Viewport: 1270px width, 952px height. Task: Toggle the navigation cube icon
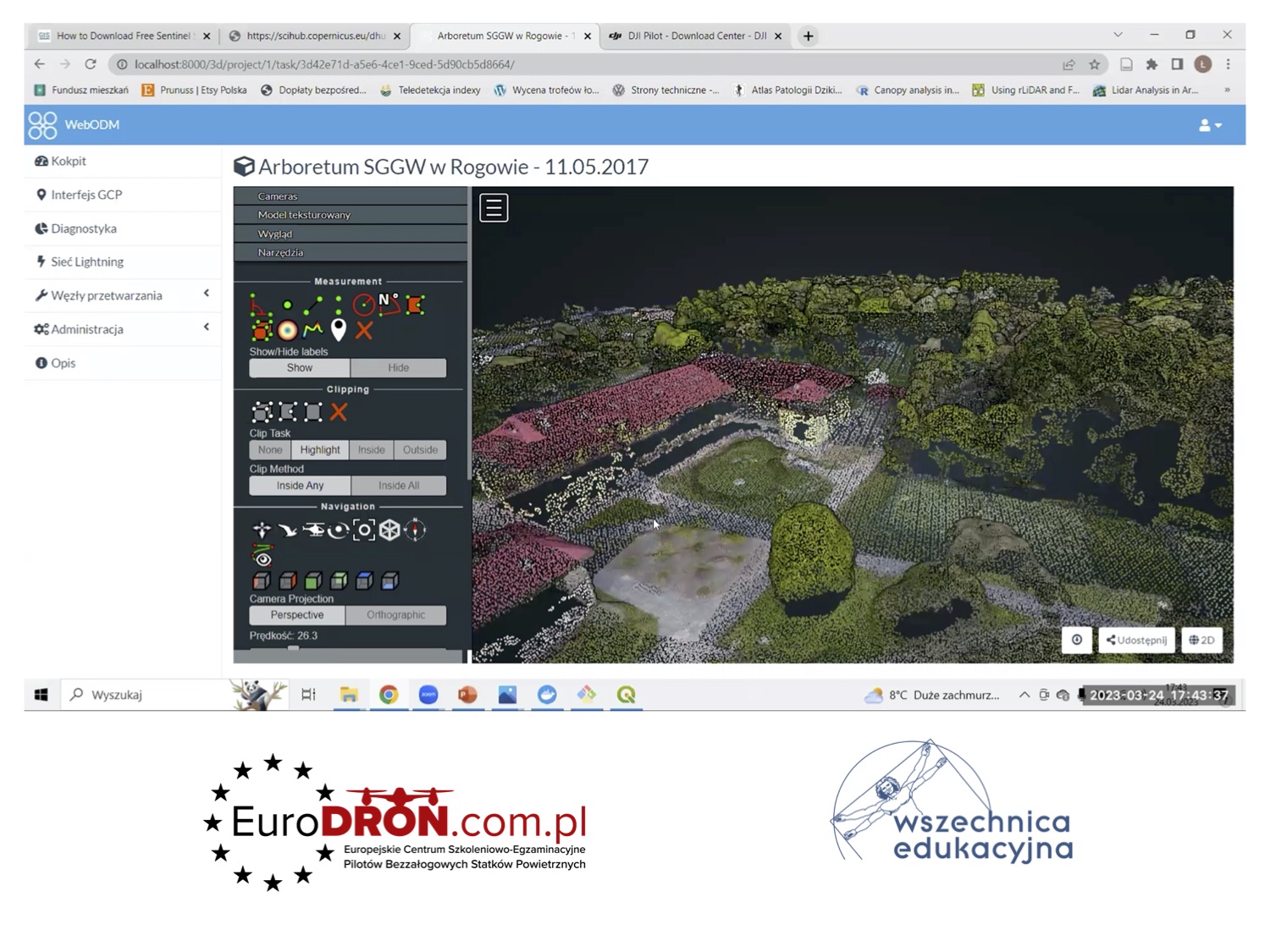click(389, 530)
